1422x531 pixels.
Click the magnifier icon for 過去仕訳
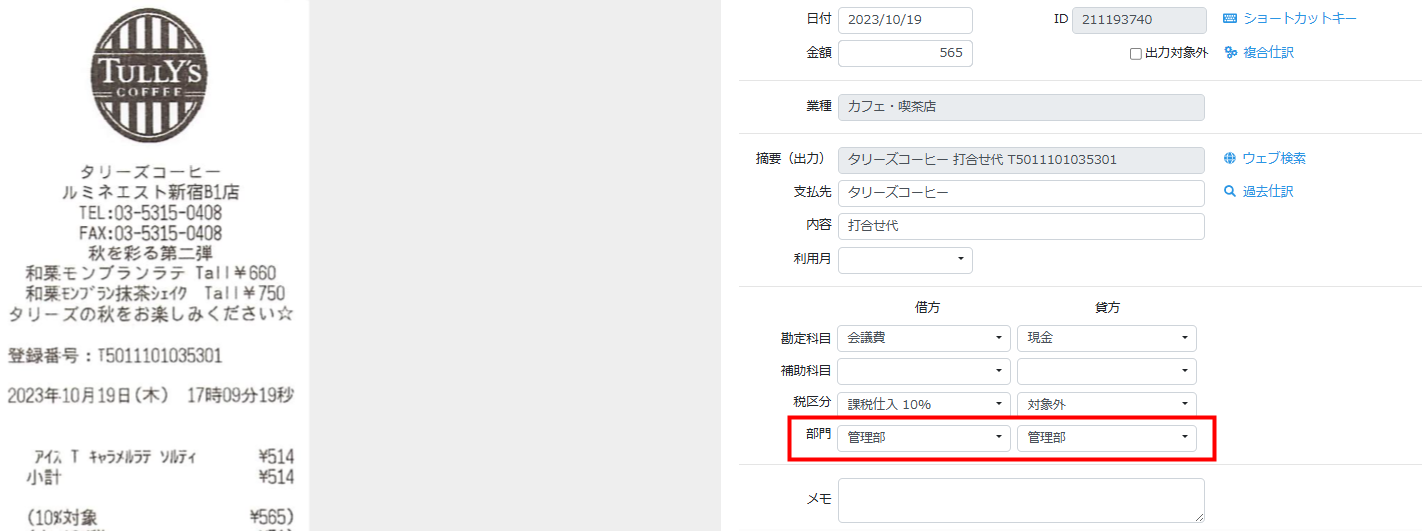pos(1230,191)
